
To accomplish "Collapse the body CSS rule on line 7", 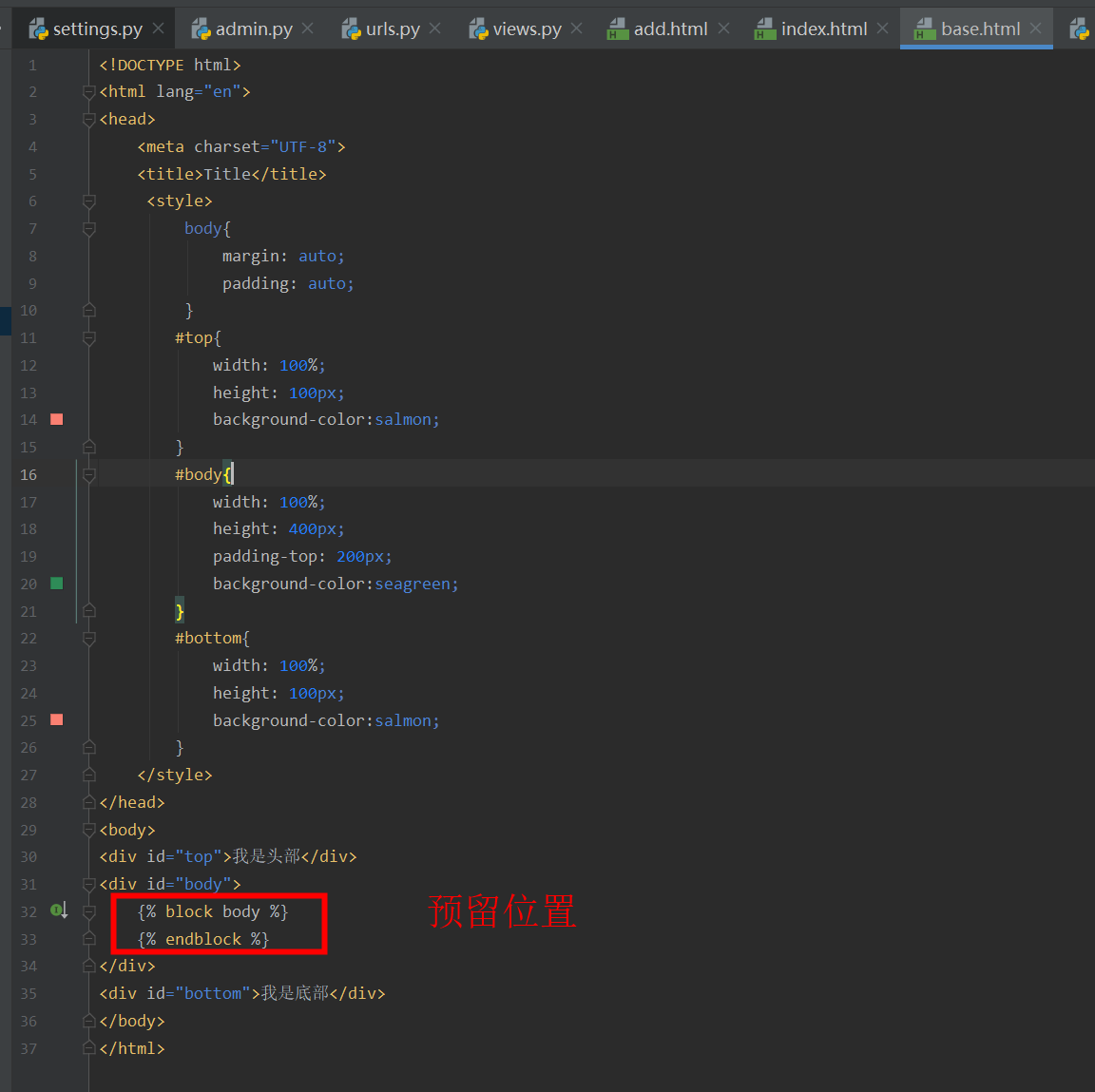I will (x=88, y=228).
